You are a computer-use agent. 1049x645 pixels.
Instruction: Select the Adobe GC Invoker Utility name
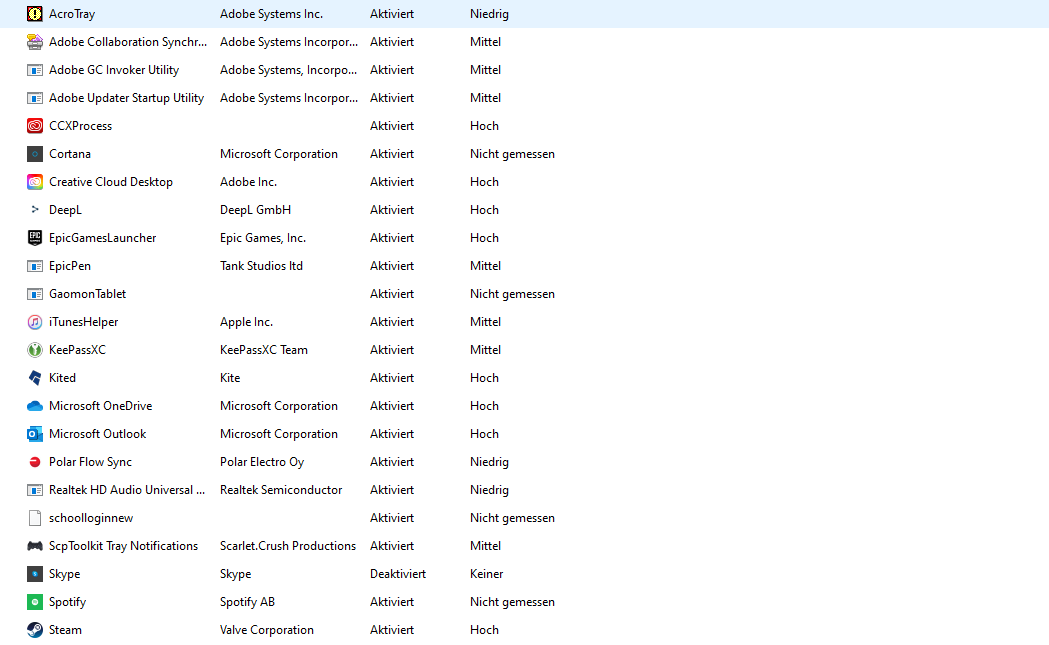pos(114,70)
